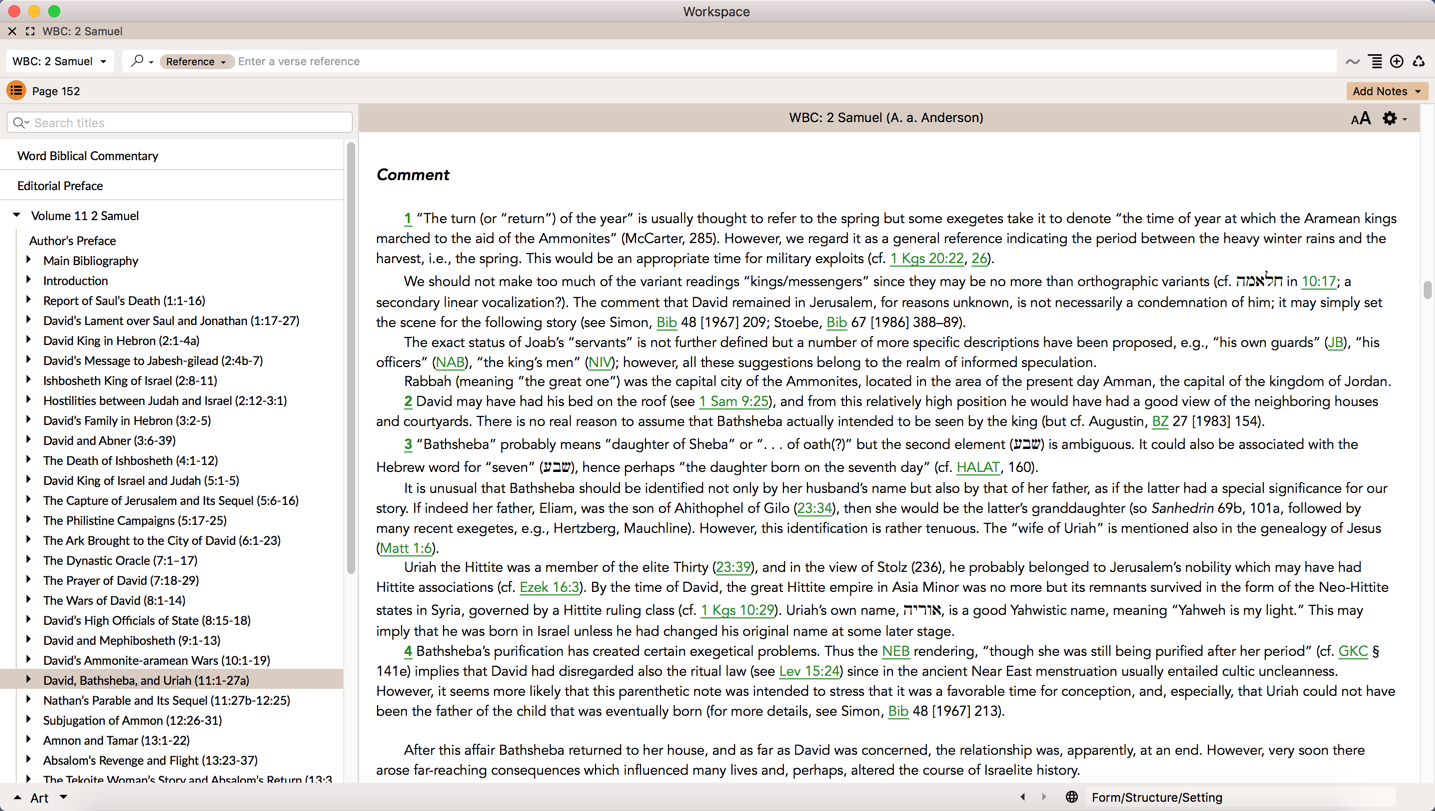Select Nathan's Parable and Its Sequel
1435x811 pixels.
click(x=166, y=701)
